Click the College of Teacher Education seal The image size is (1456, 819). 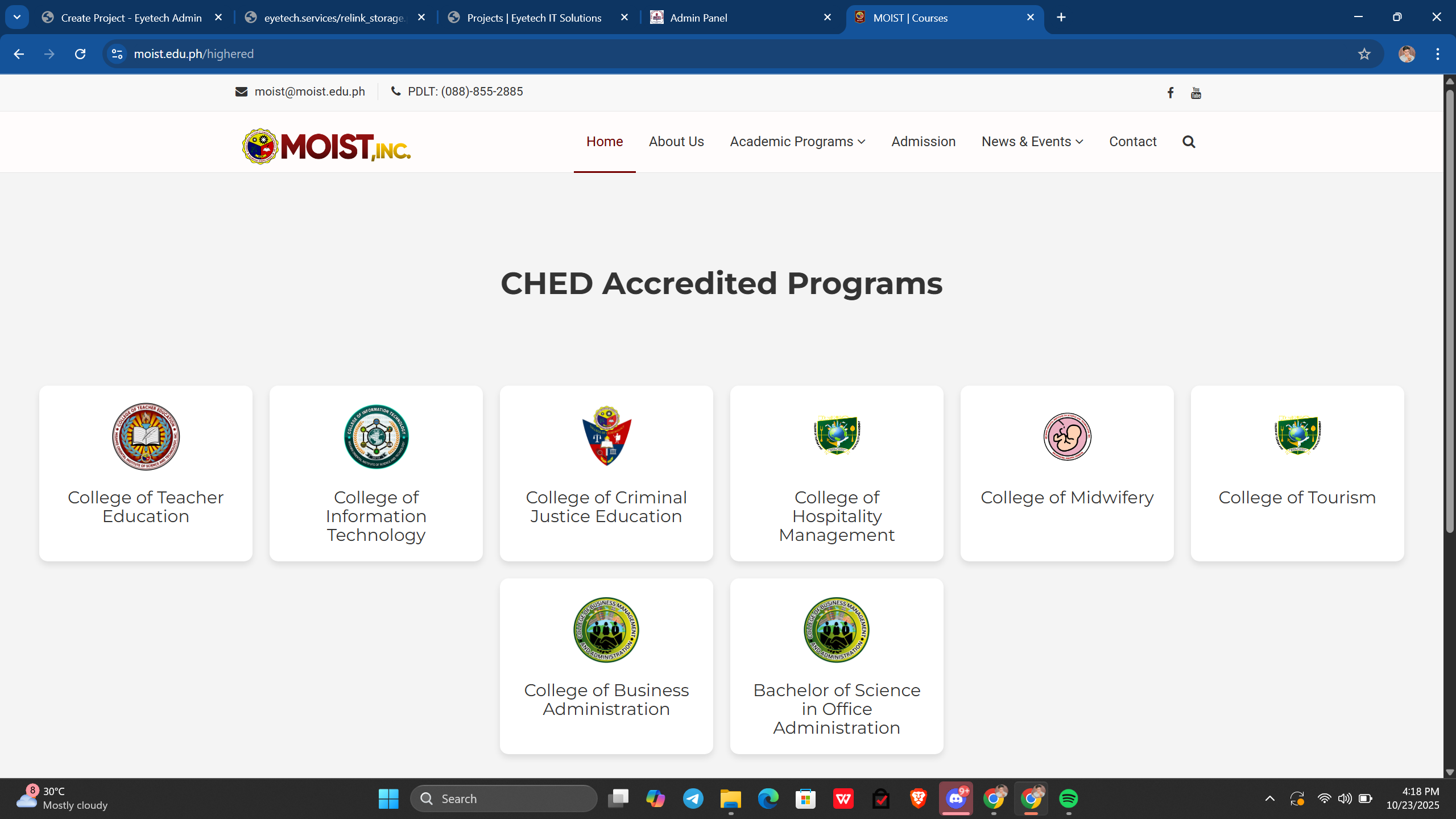pyautogui.click(x=146, y=437)
